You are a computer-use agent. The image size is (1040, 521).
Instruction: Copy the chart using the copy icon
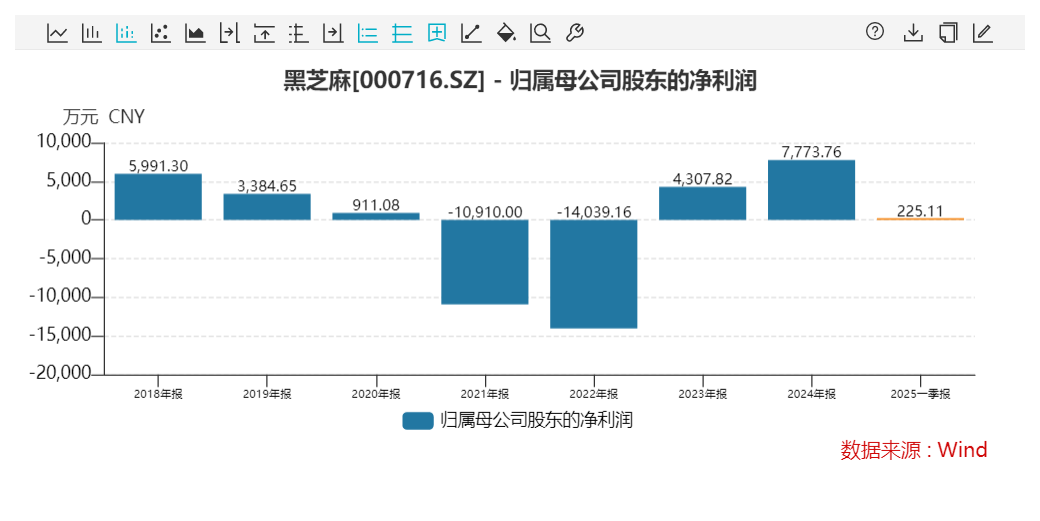(948, 32)
